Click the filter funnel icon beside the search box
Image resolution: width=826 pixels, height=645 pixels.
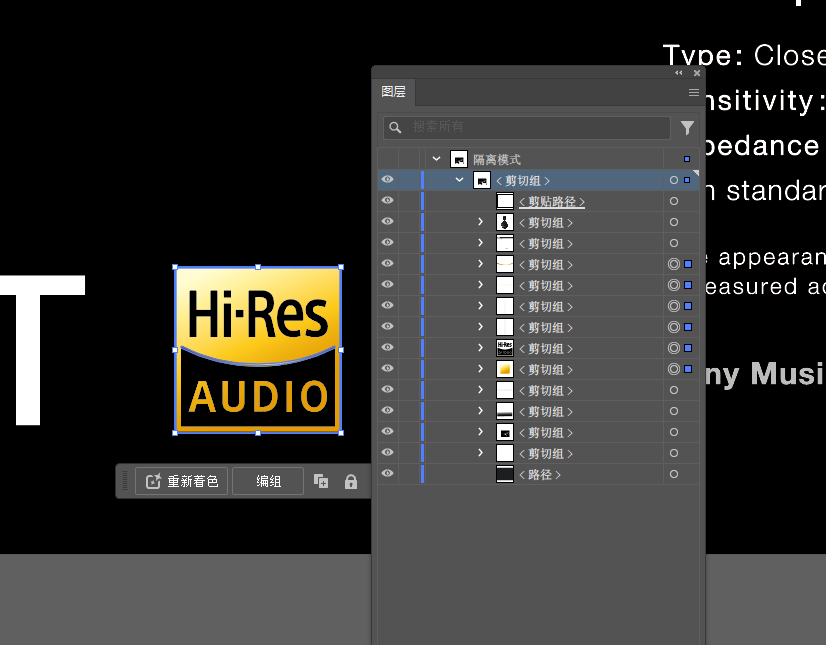(687, 128)
